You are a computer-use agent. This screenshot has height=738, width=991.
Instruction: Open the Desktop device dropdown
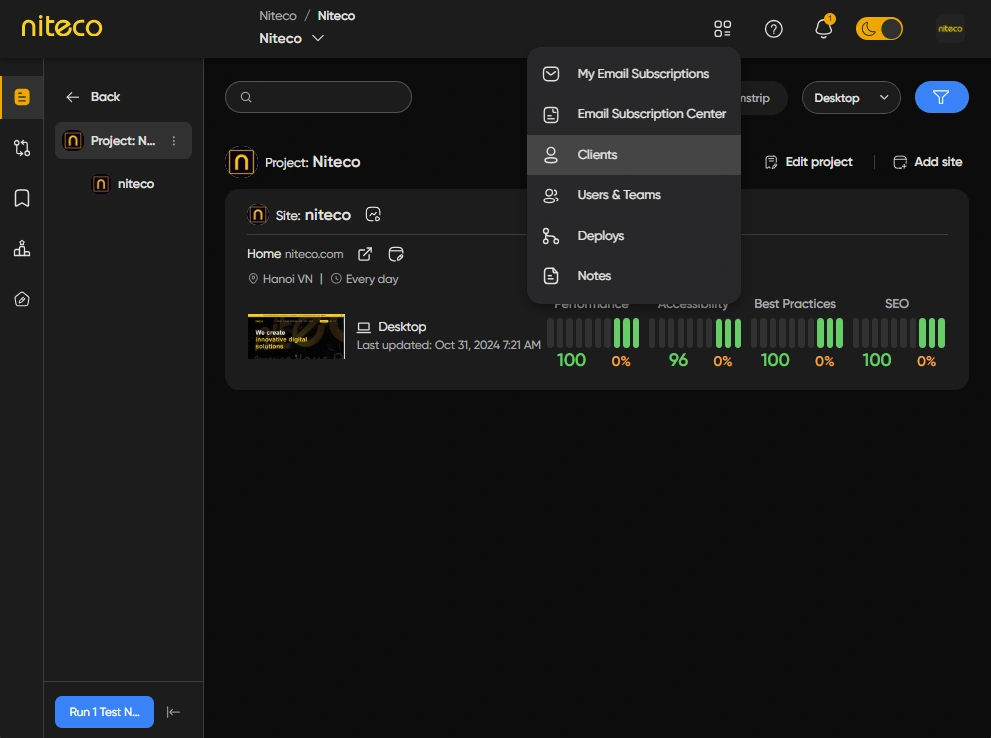[x=851, y=98]
